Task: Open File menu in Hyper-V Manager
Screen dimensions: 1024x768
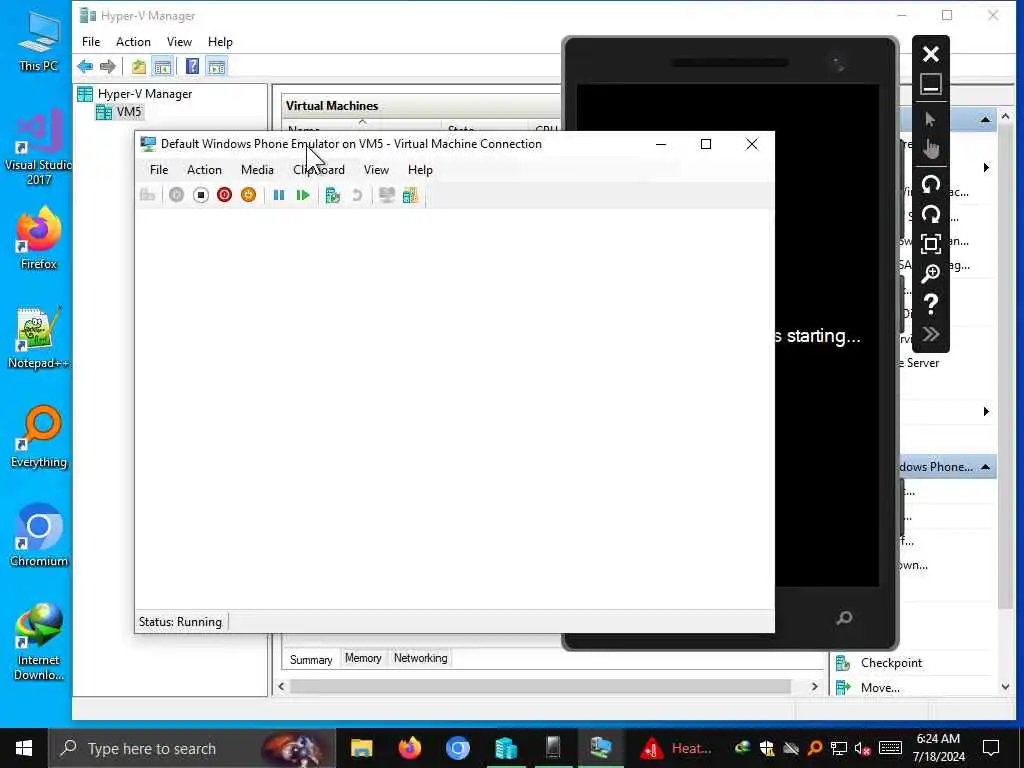Action: [x=91, y=42]
